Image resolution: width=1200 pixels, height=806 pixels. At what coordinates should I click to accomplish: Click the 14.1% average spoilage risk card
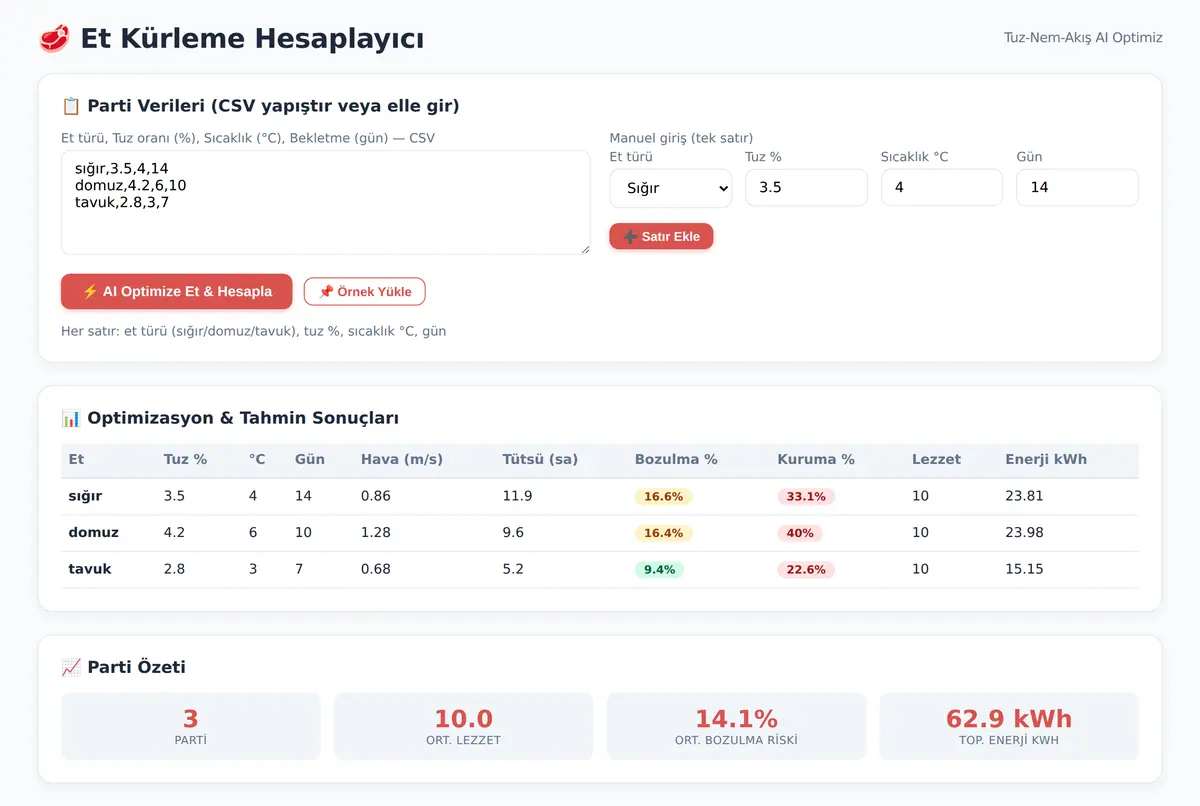pos(736,726)
